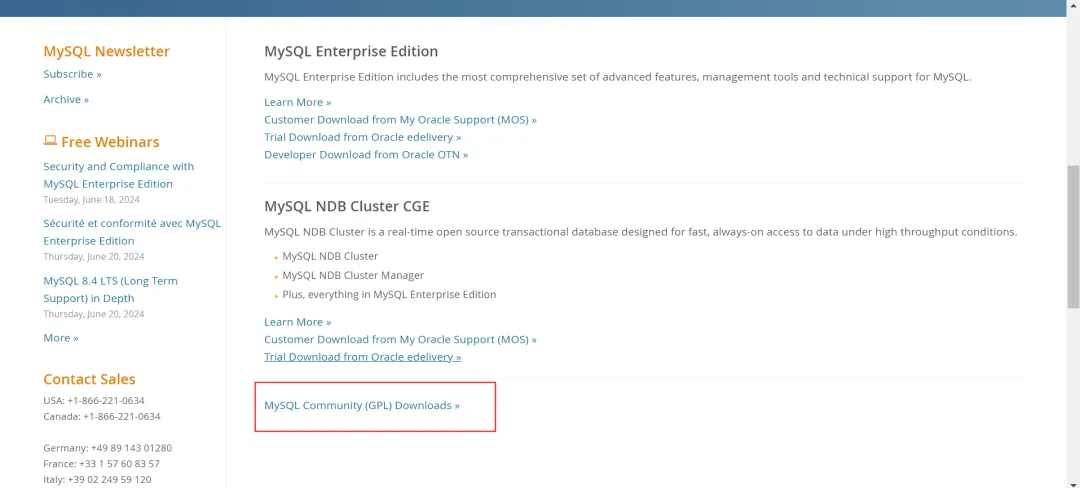The width and height of the screenshot is (1080, 488).
Task: Click the 'MySQL NDB Cluster' bullet item
Action: (x=330, y=256)
